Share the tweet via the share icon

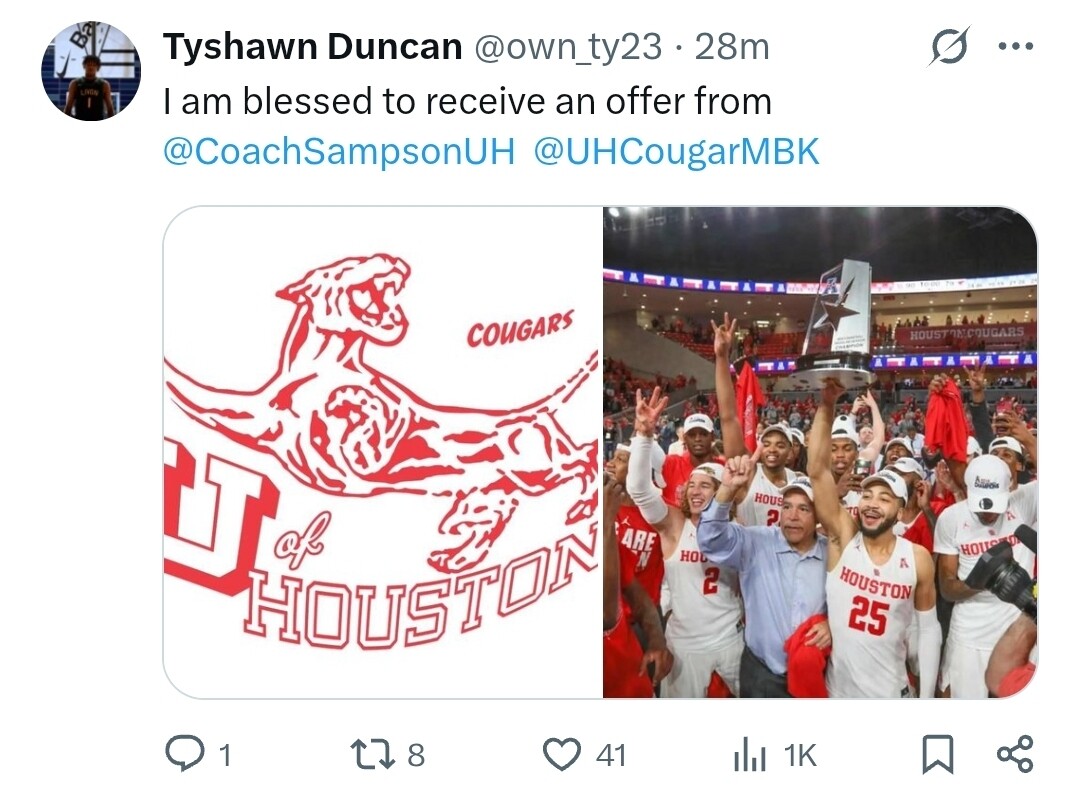click(1016, 754)
